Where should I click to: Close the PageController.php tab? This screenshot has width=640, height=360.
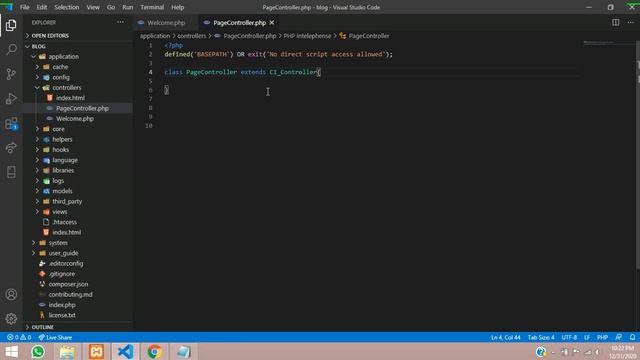click(272, 22)
